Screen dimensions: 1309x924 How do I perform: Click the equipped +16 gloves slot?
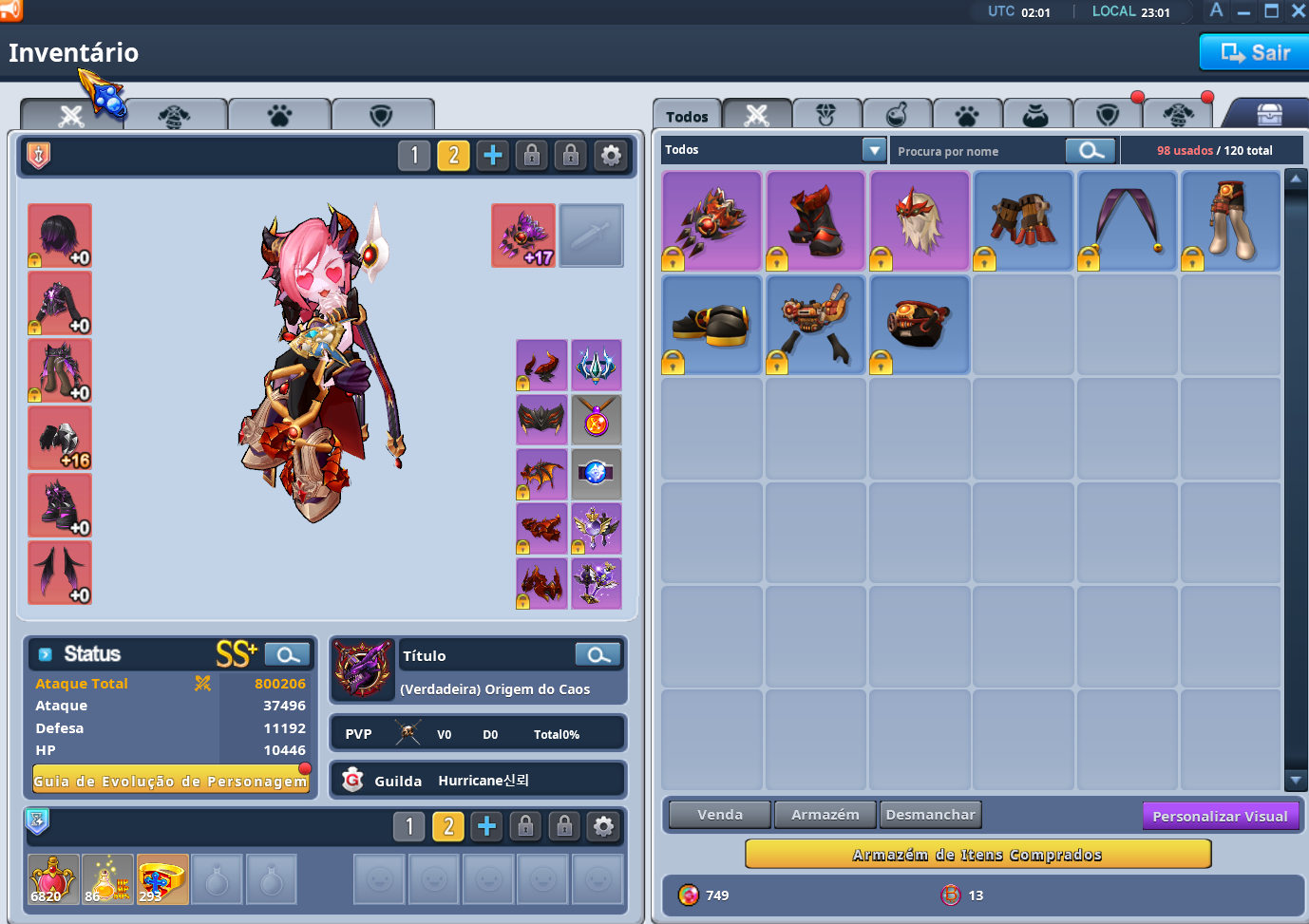(60, 438)
